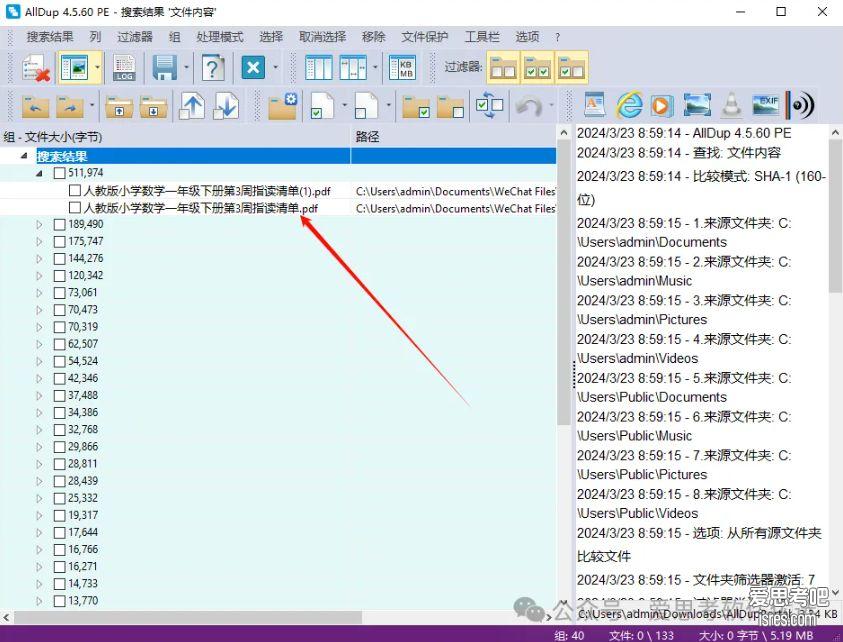Open with the Internet Explorer icon
Screen dimensions: 843x642
pos(628,105)
